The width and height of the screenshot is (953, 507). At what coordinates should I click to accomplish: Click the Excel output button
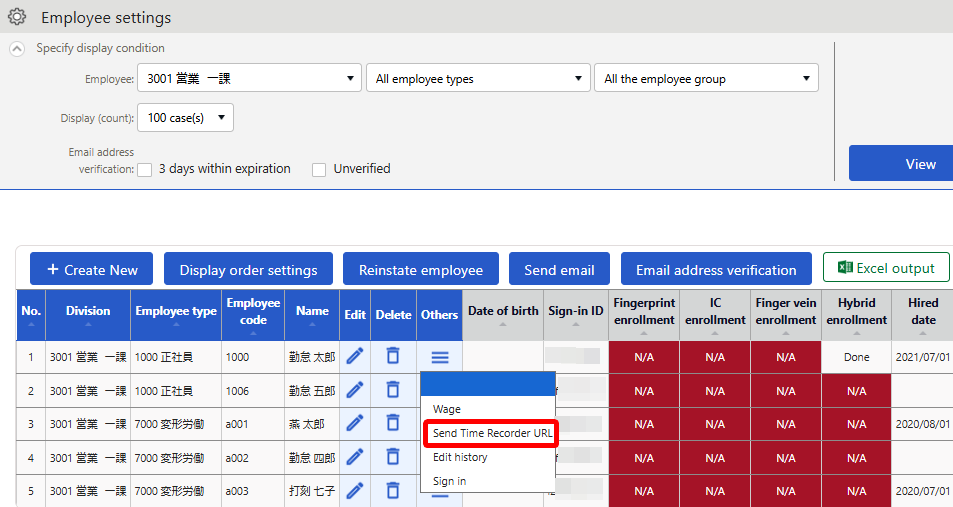pos(886,267)
